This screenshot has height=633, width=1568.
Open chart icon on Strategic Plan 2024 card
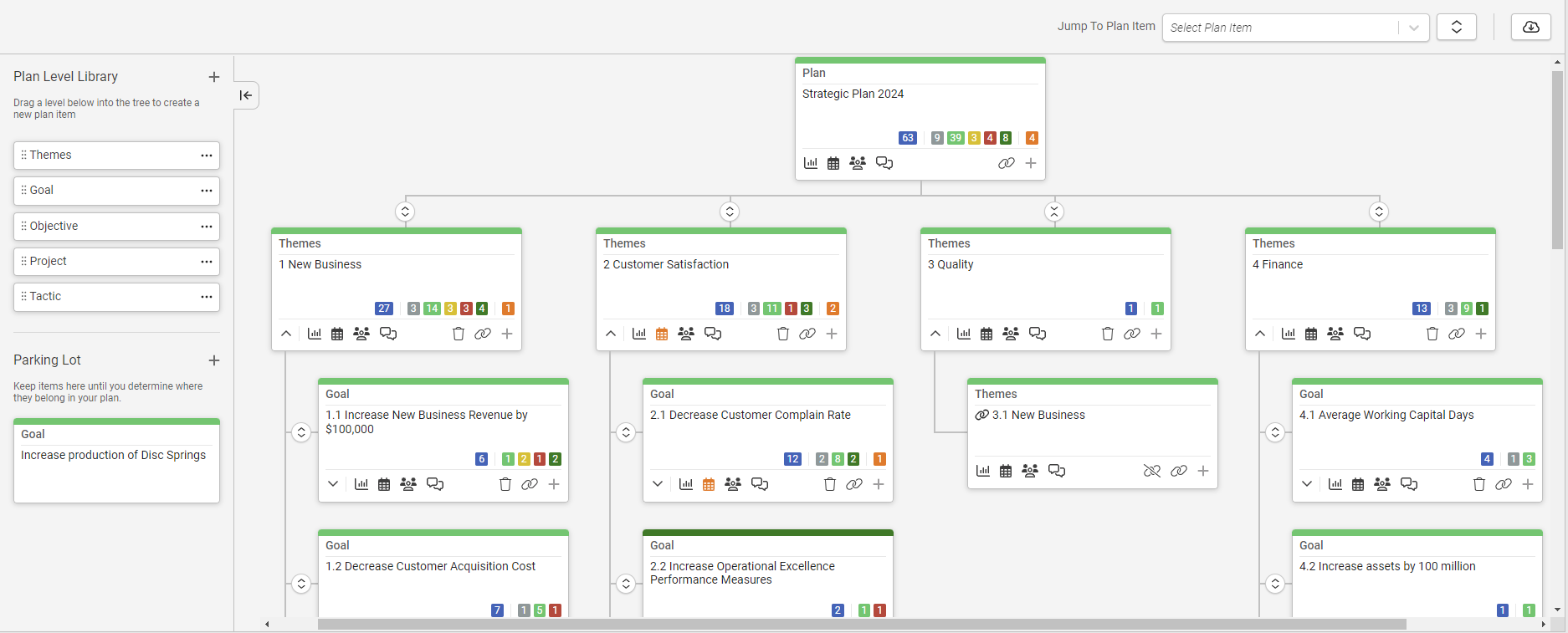811,163
